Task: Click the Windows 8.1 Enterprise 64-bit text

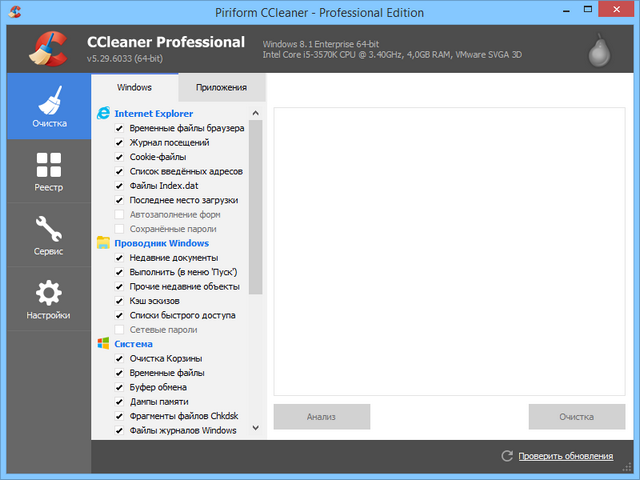Action: pyautogui.click(x=321, y=44)
